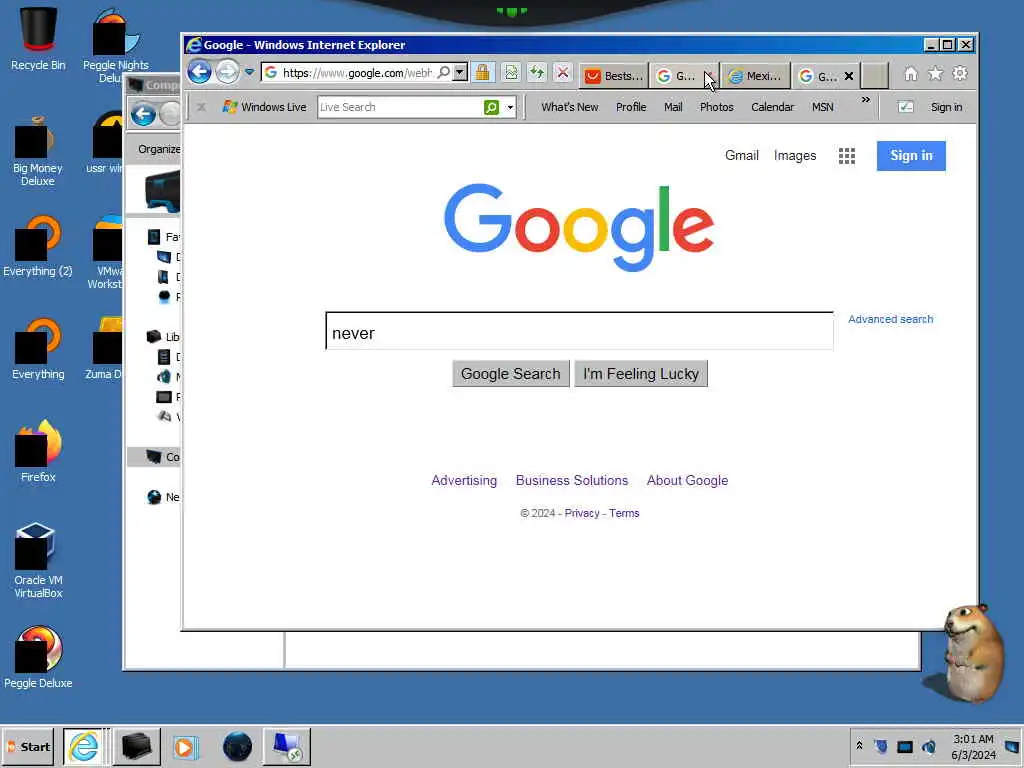Open a new blank tab
This screenshot has height=768, width=1024.
[874, 76]
